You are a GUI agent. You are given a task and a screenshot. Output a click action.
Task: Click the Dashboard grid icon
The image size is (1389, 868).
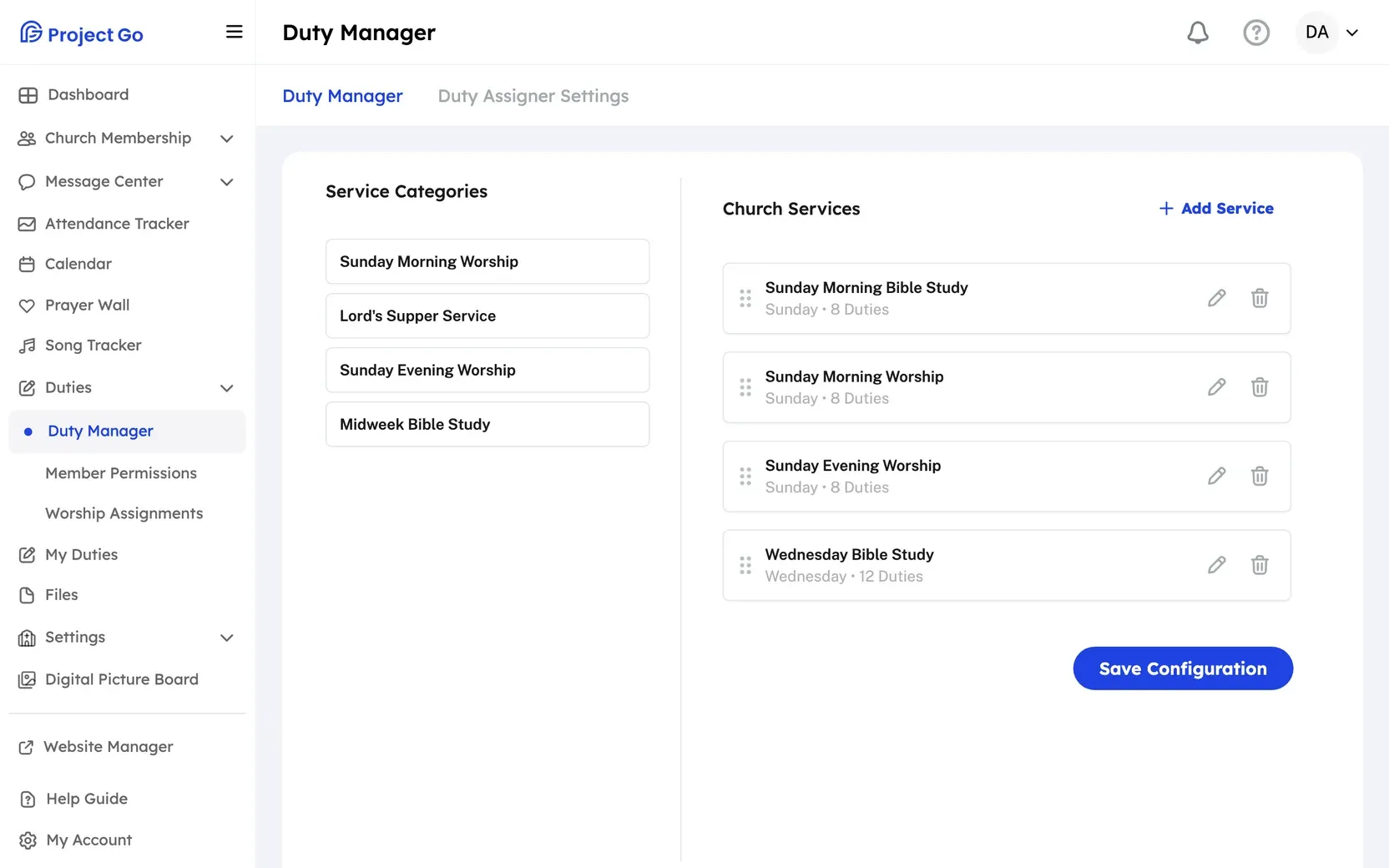(28, 95)
